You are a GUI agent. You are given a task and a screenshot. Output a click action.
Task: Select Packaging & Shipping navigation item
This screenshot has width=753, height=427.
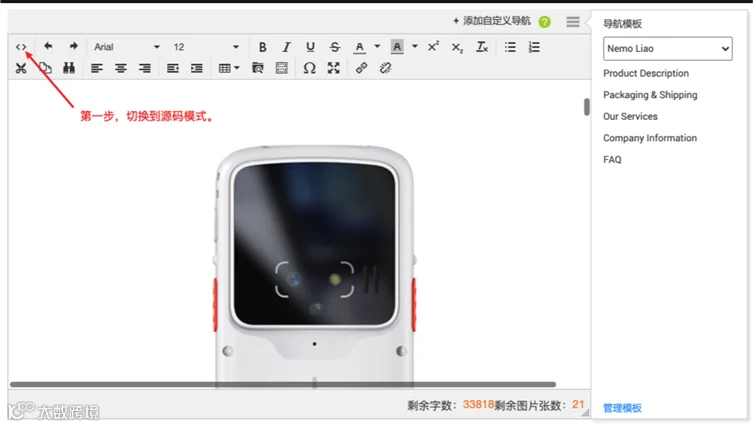(x=650, y=95)
